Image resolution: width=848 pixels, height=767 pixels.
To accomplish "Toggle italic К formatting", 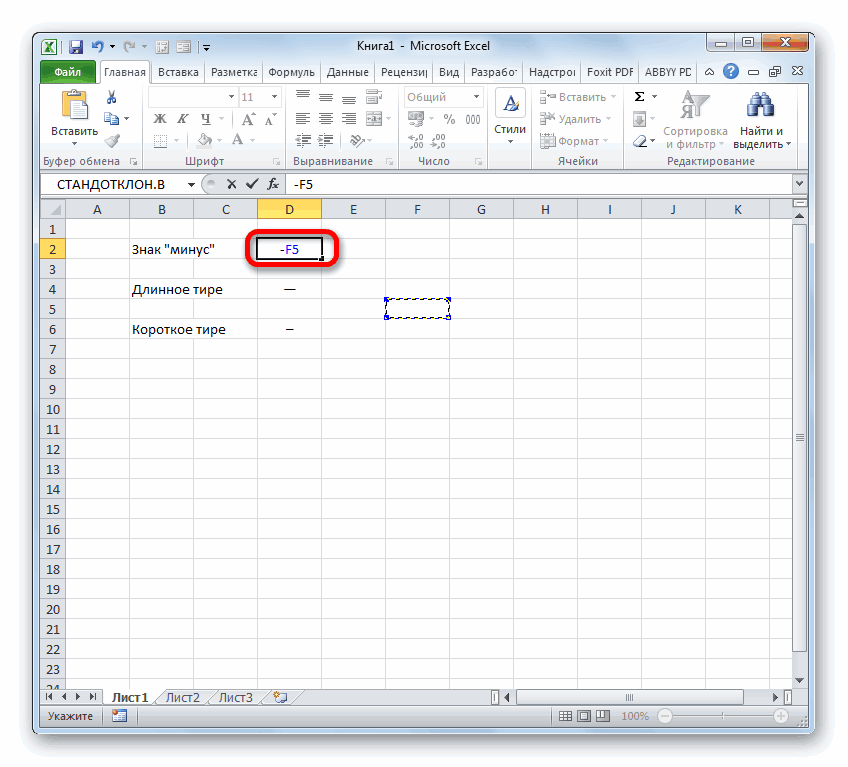I will coord(183,119).
